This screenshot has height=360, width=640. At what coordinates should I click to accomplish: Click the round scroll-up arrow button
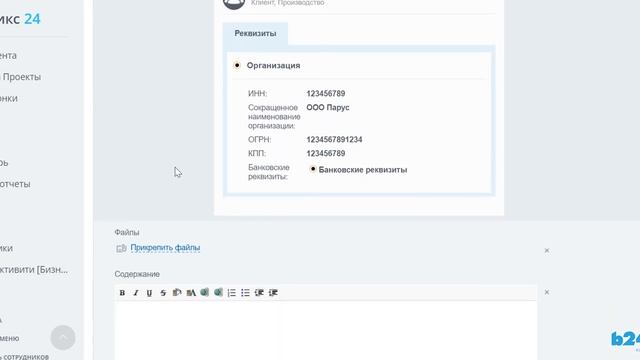(x=63, y=338)
